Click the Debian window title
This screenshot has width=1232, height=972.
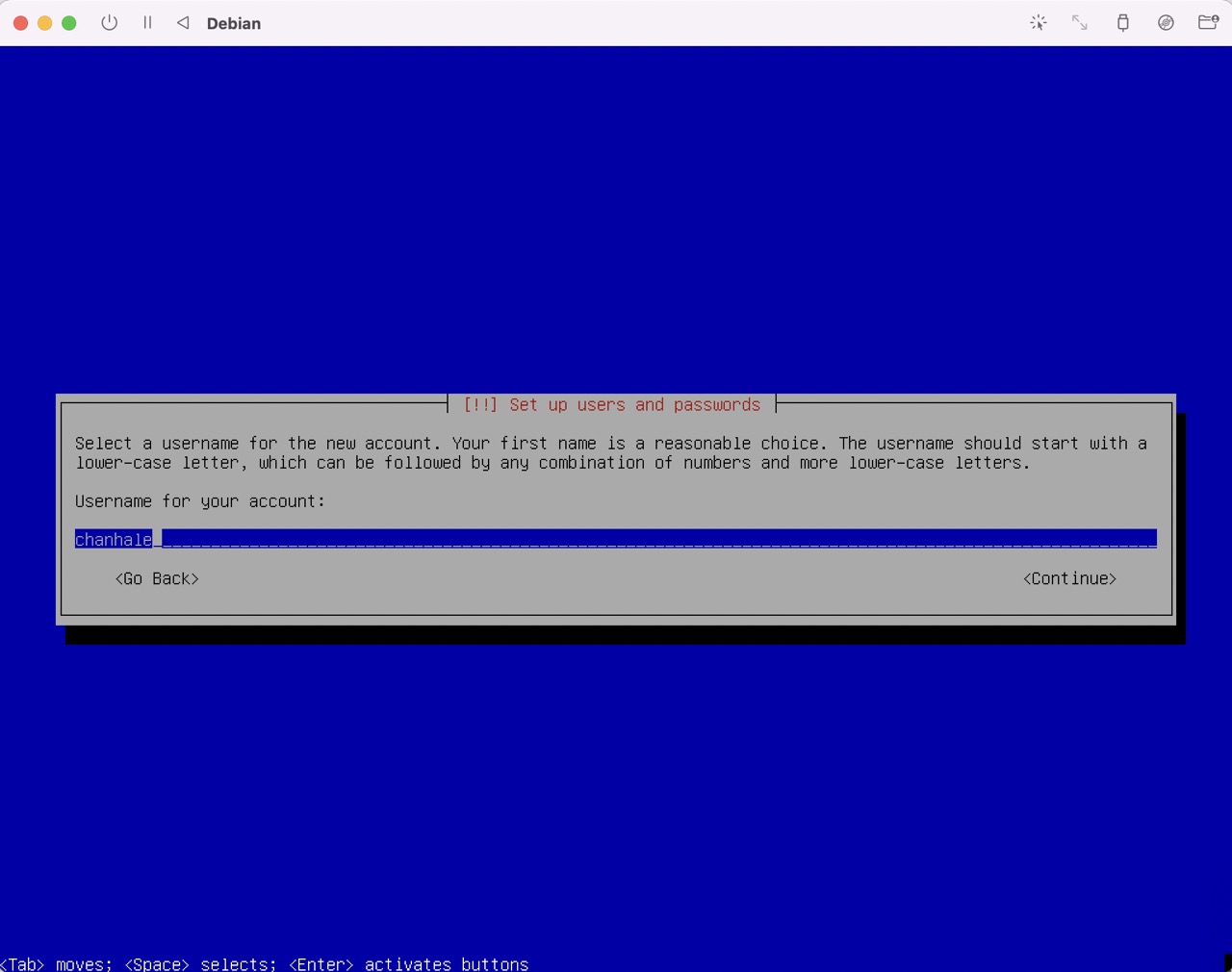(234, 23)
